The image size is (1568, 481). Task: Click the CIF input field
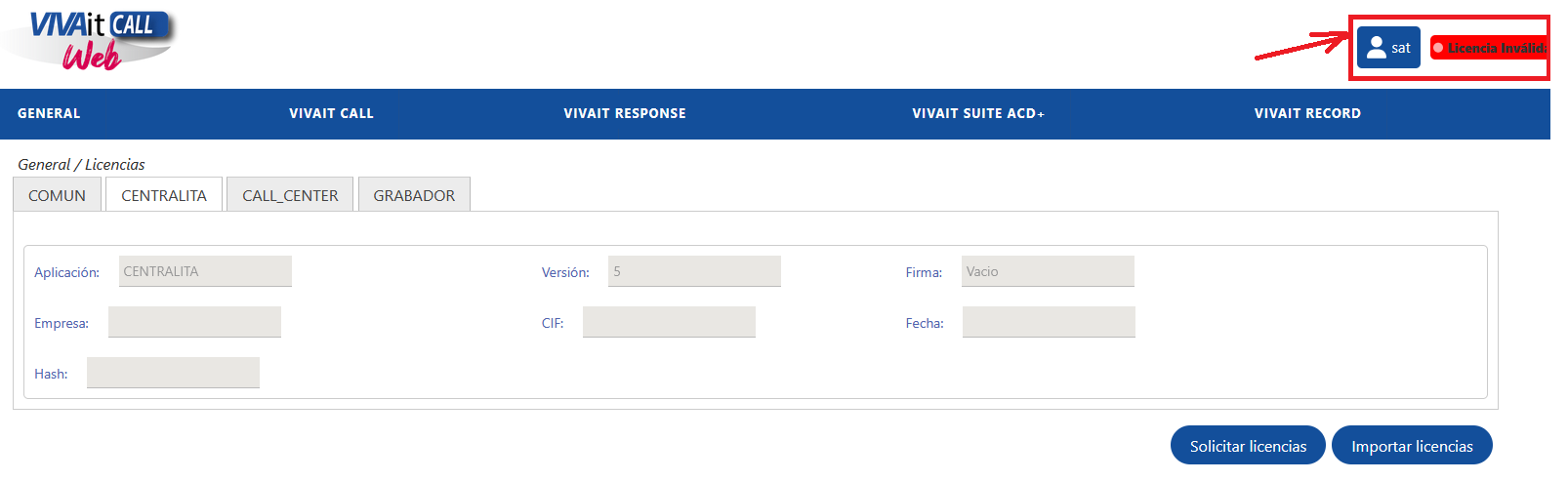[x=669, y=322]
